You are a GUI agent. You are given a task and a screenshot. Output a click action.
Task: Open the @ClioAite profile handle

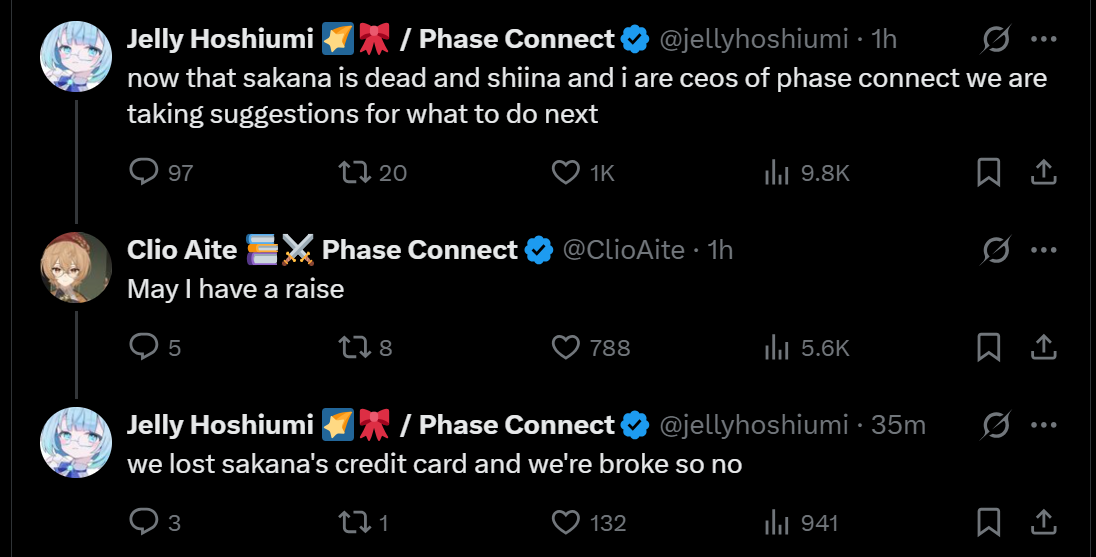(x=624, y=250)
